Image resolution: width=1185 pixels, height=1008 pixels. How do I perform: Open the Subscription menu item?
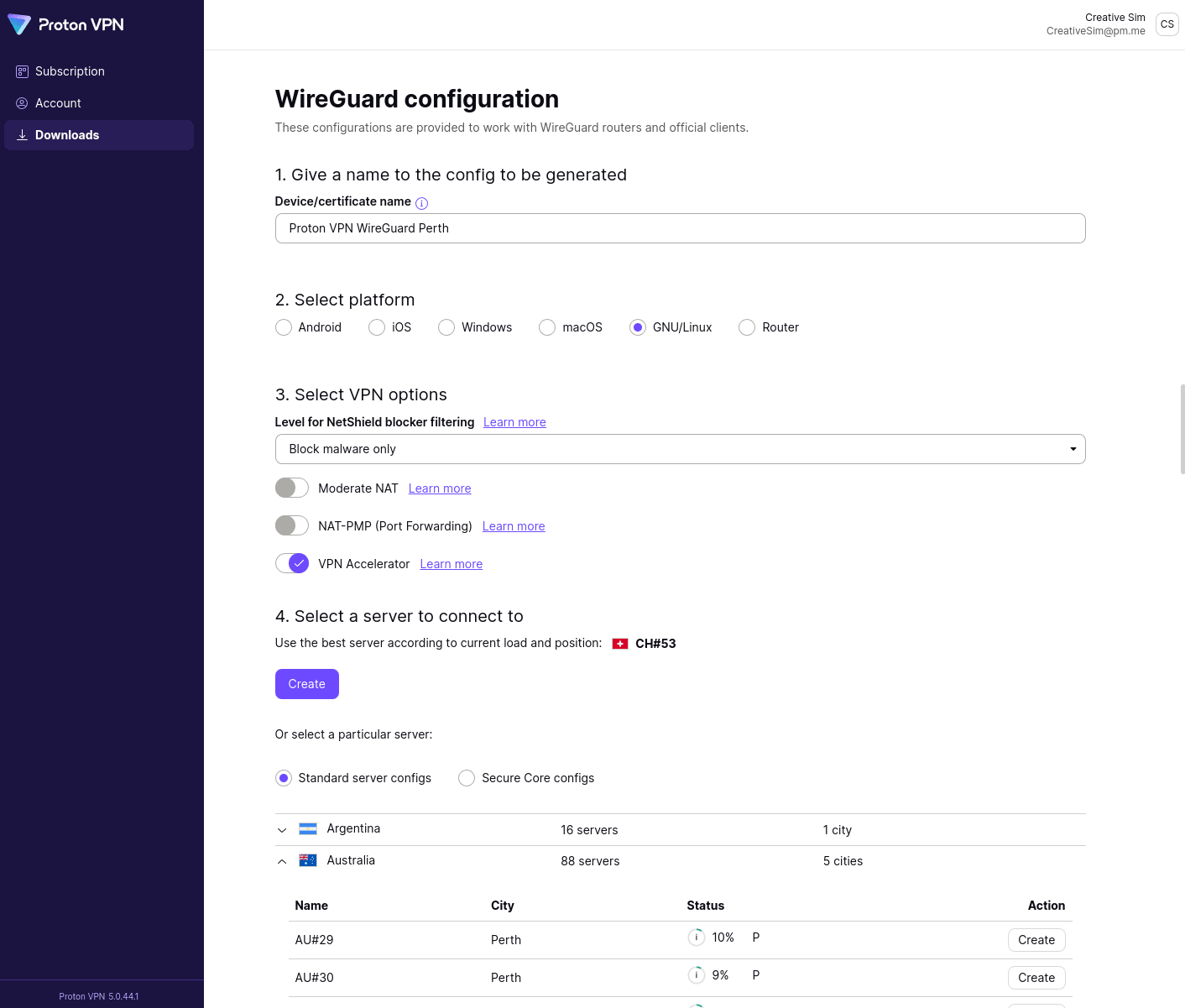click(99, 71)
